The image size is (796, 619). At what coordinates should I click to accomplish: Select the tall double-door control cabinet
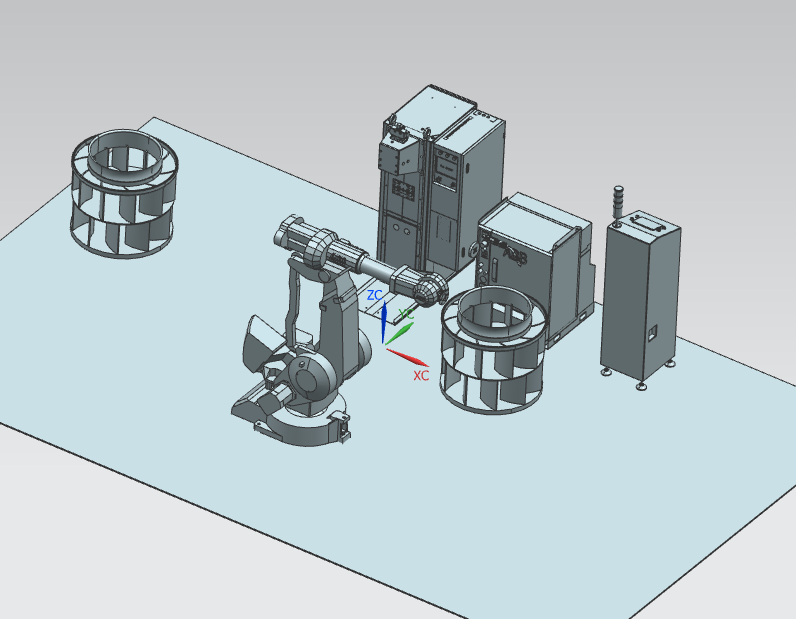pyautogui.click(x=441, y=178)
